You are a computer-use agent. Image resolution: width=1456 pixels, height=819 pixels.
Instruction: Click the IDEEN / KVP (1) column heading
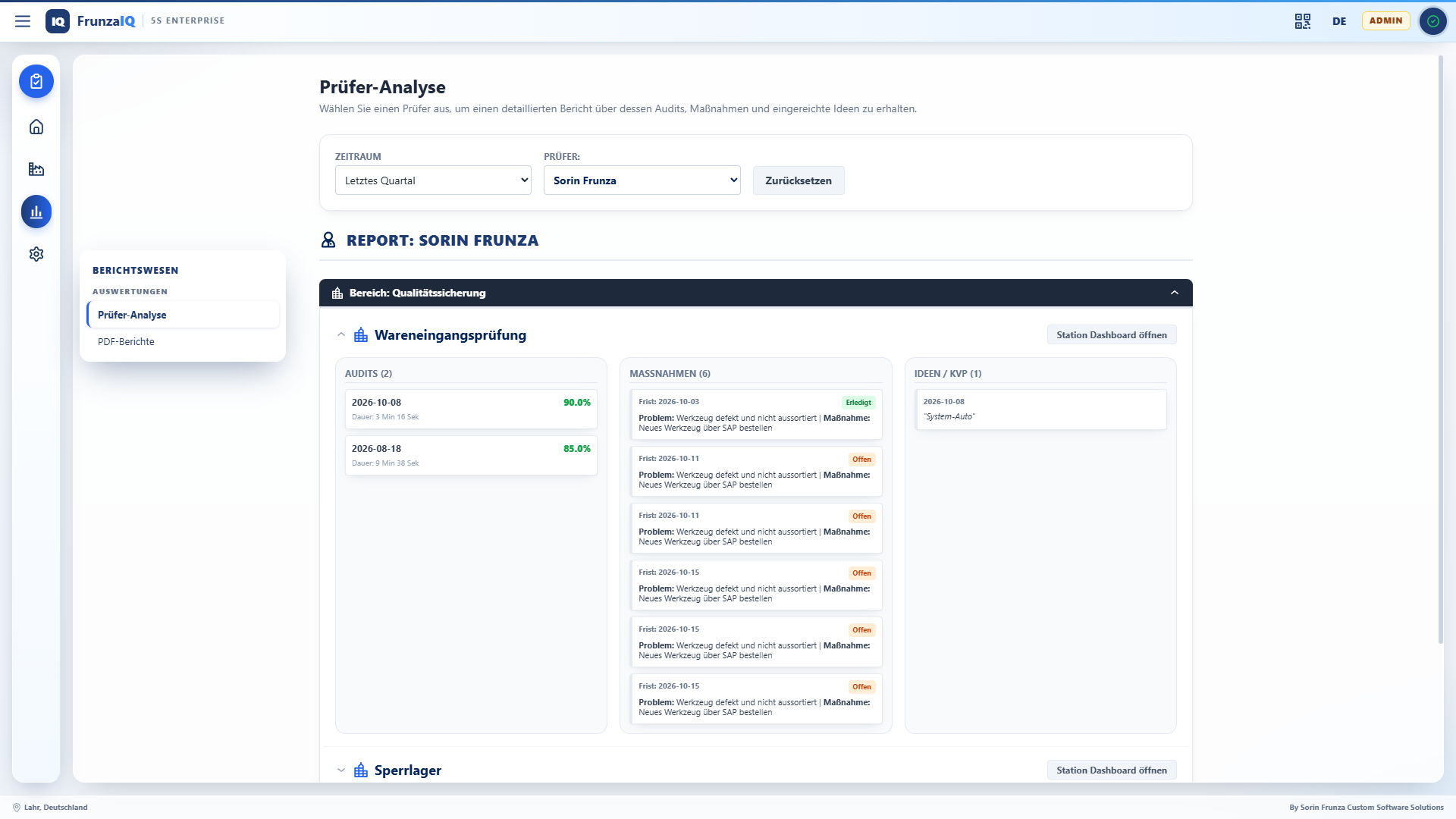click(948, 374)
